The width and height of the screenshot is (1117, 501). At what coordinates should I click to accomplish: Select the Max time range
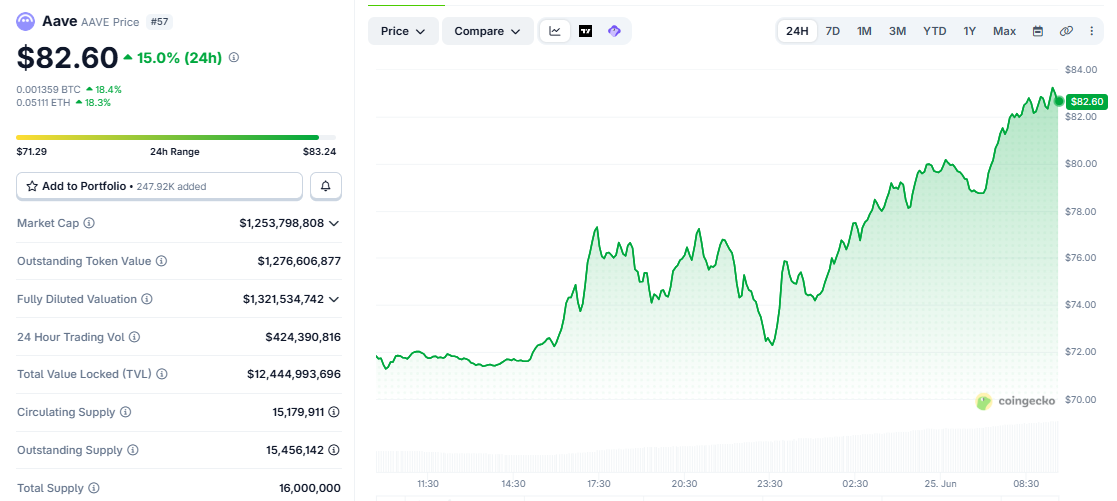point(1004,31)
